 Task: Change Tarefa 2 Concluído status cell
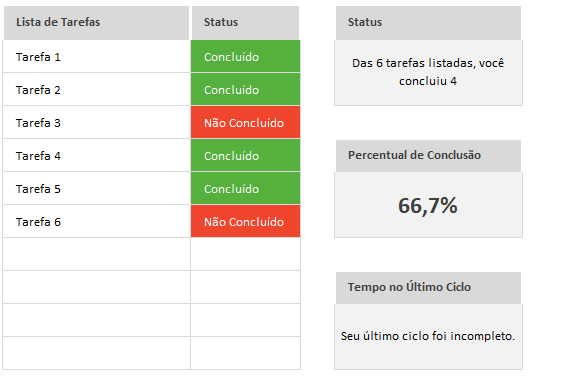[245, 89]
